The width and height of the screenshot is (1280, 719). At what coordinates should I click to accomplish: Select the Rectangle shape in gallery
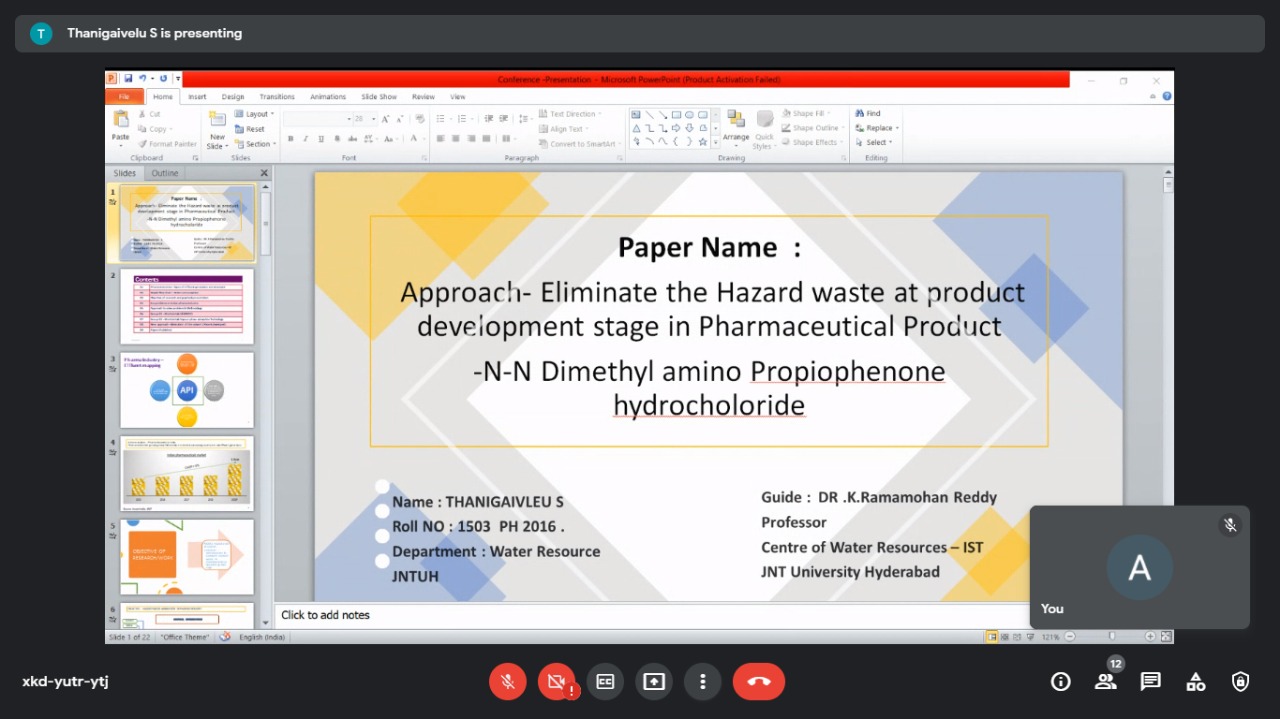[676, 114]
